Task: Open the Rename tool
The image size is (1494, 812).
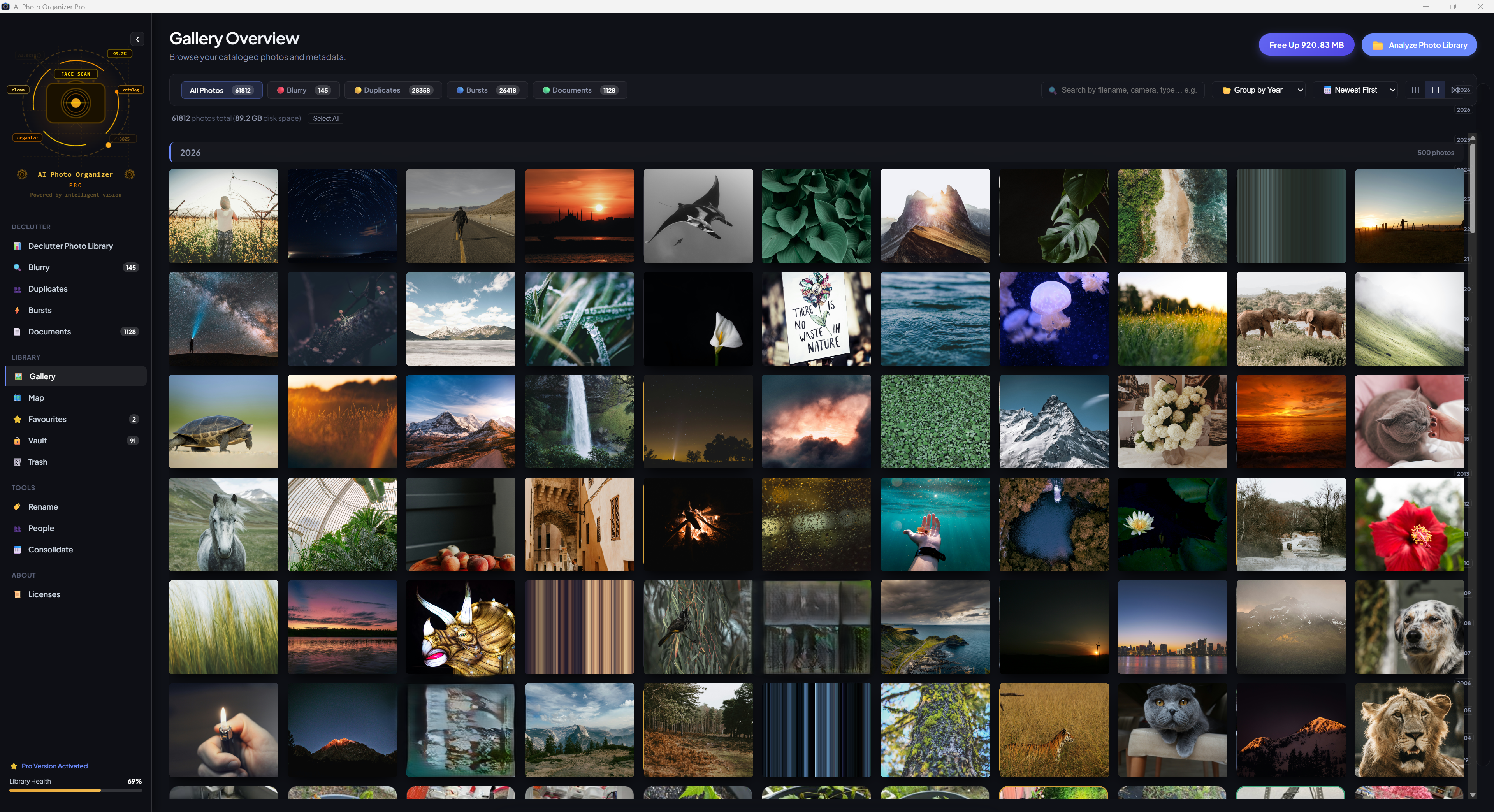Action: tap(76, 507)
